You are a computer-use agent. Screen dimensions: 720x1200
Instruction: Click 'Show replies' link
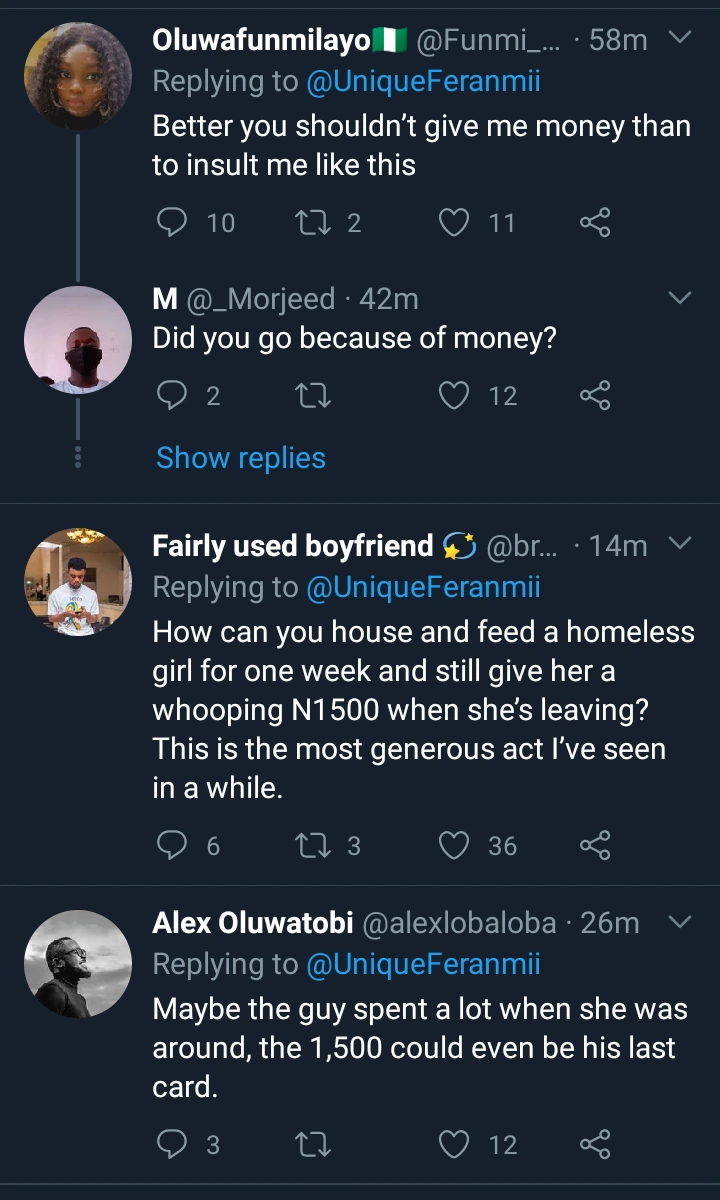[241, 458]
